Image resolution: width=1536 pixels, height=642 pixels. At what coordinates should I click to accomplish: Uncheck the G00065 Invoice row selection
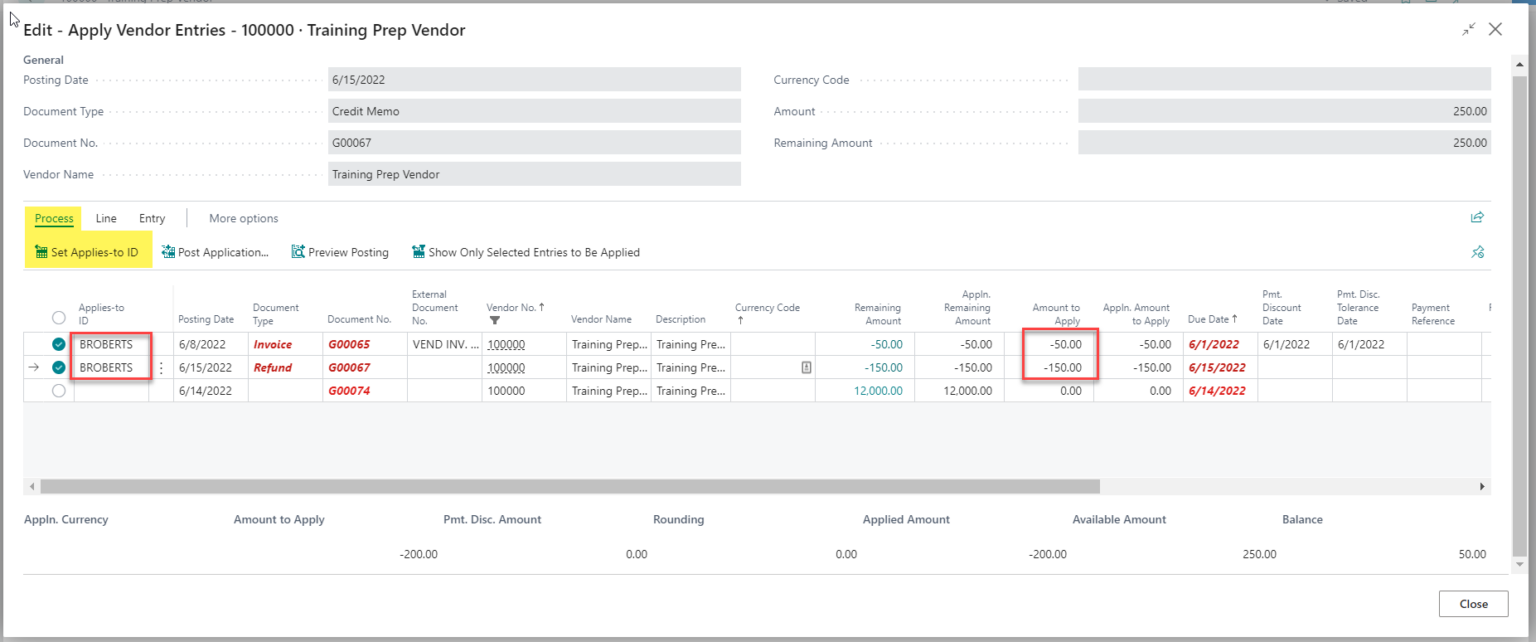click(58, 343)
